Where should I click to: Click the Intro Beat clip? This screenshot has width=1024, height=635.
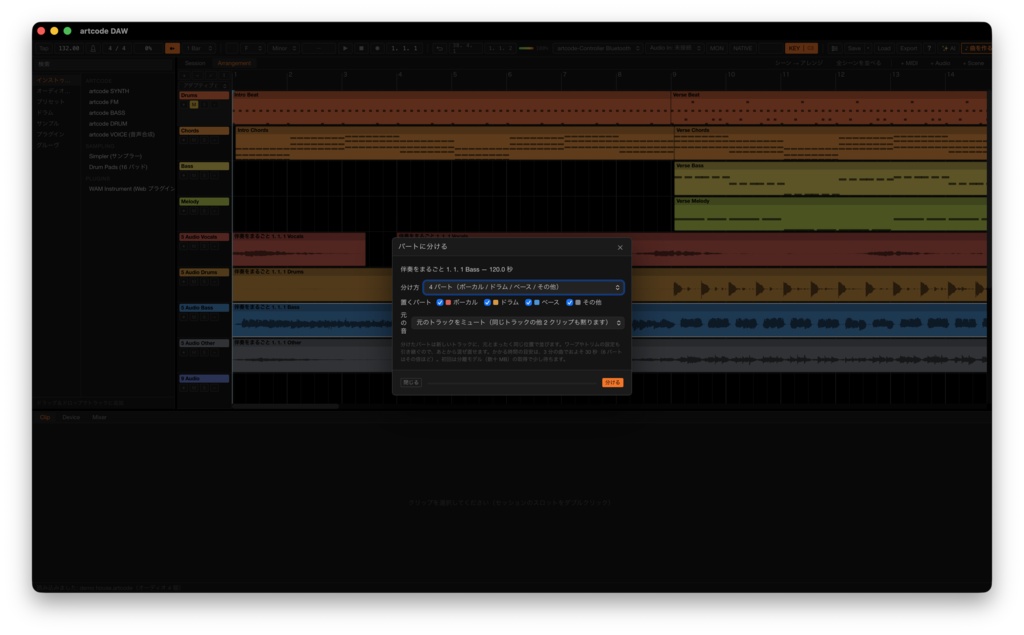pyautogui.click(x=451, y=108)
